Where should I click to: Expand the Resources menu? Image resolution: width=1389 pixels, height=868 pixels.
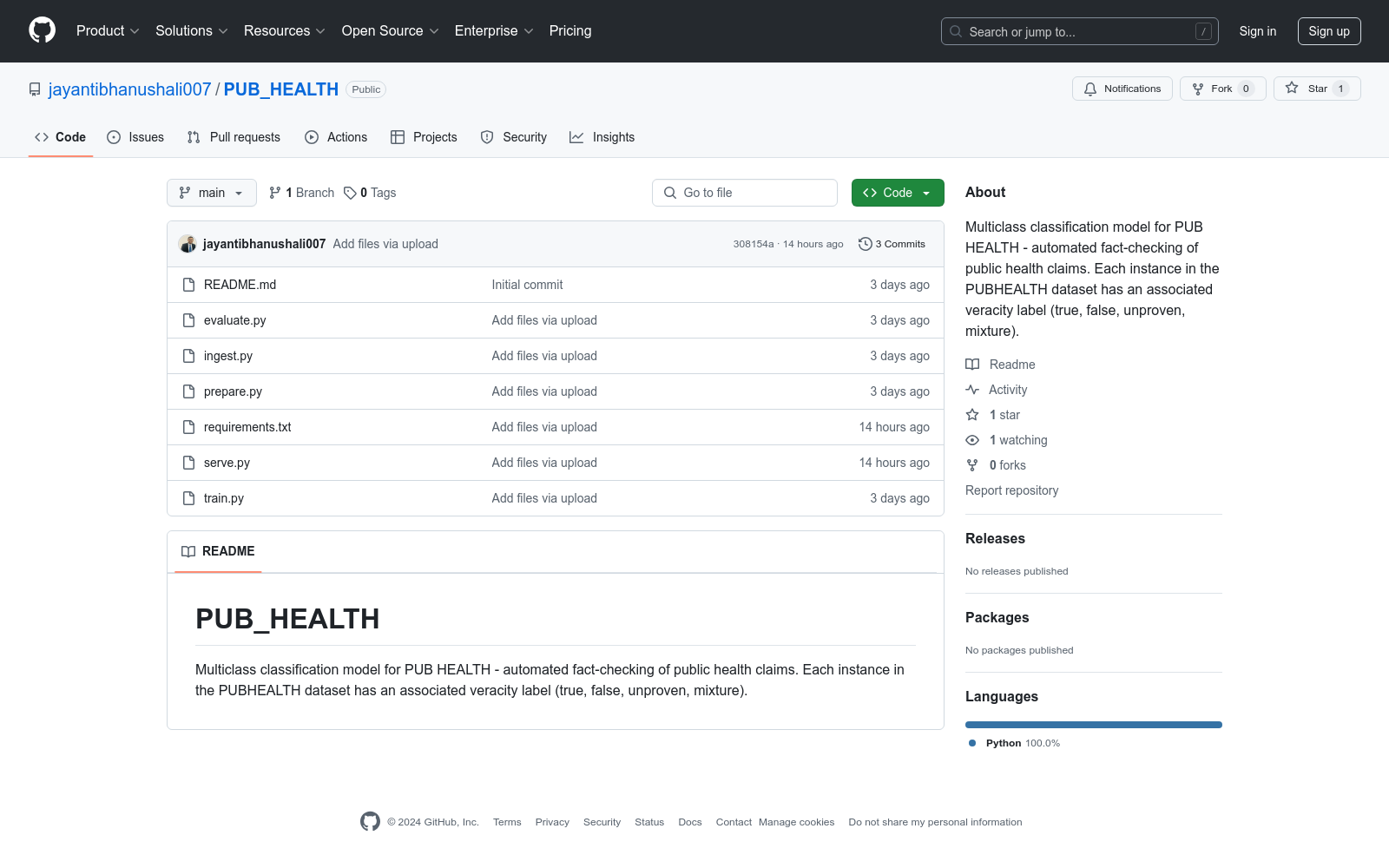[285, 31]
